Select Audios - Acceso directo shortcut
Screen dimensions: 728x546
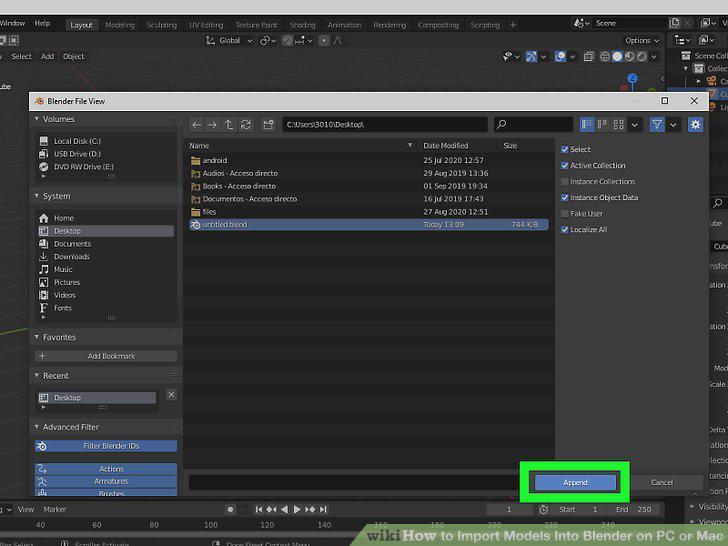coord(369,173)
